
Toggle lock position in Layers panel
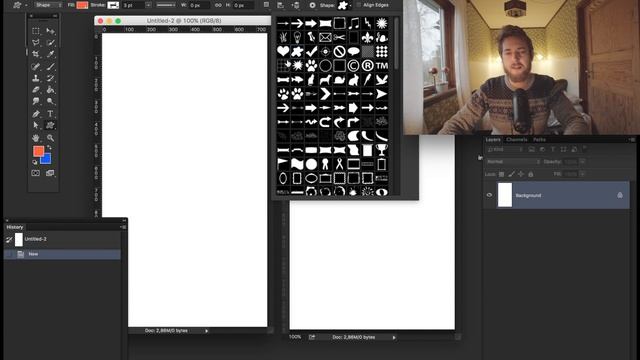[x=521, y=174]
